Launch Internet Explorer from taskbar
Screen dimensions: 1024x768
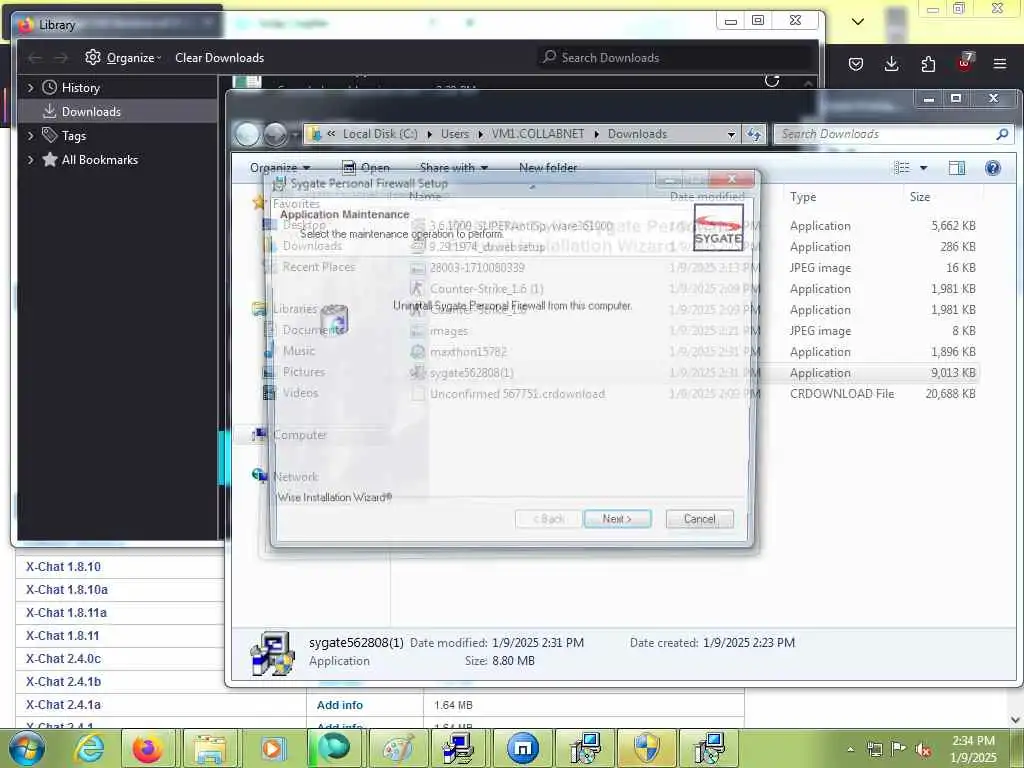pos(89,748)
